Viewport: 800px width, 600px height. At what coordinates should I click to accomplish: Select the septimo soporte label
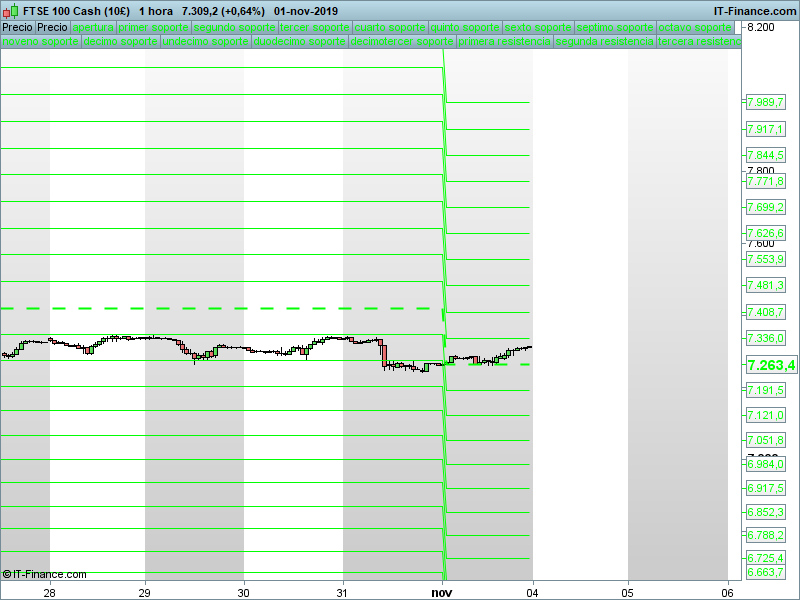615,28
